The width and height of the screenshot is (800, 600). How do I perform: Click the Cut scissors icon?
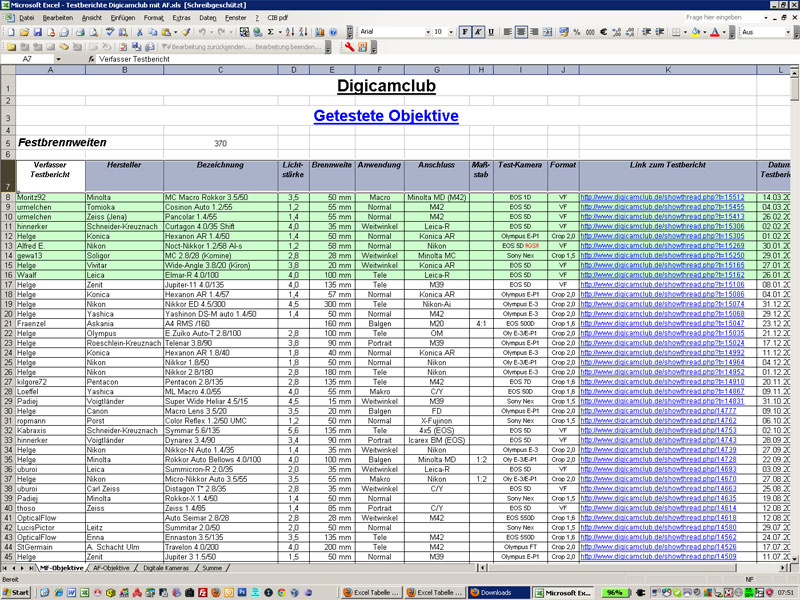coord(140,32)
